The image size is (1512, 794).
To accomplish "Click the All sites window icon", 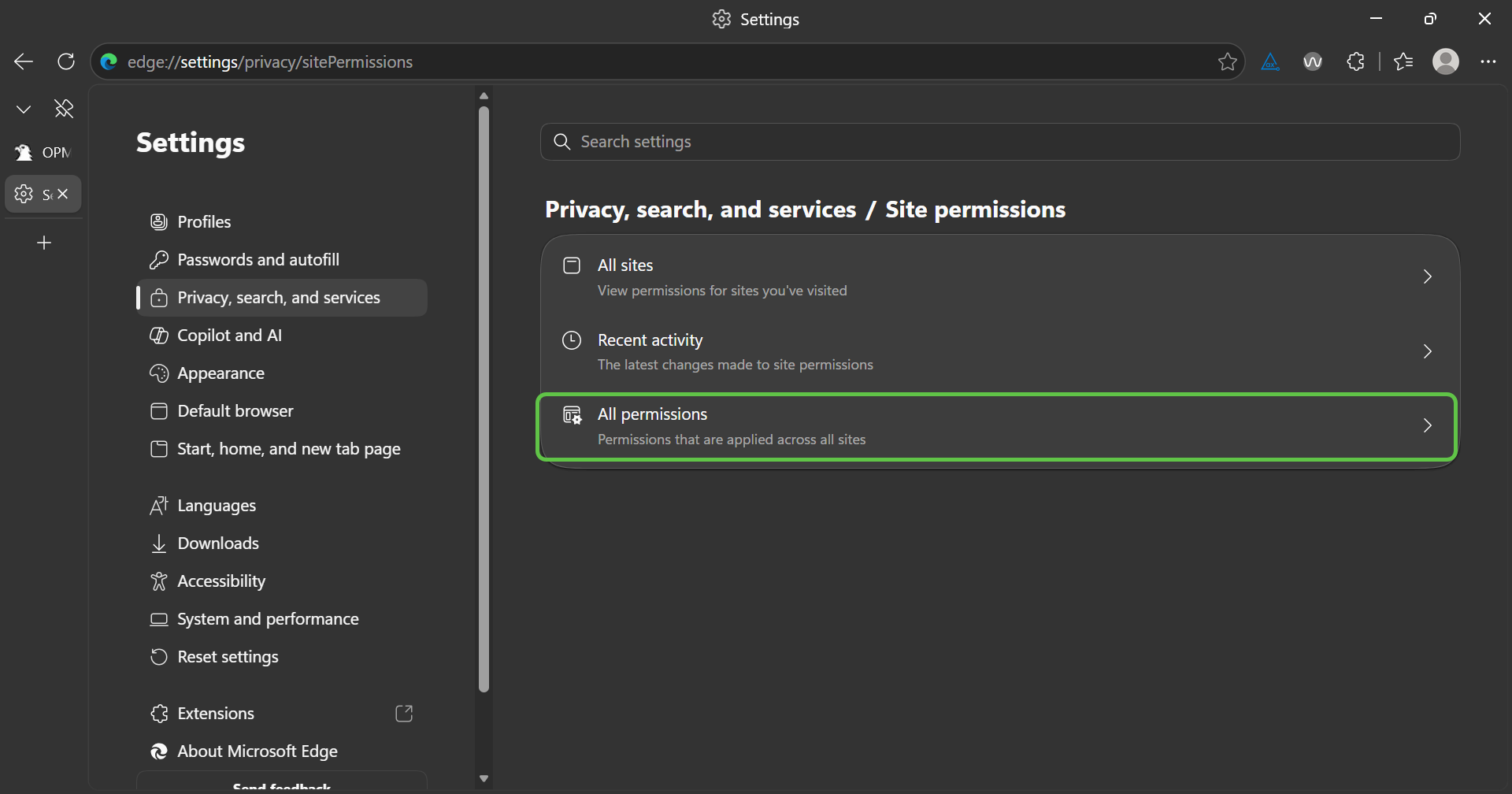I will [x=572, y=265].
